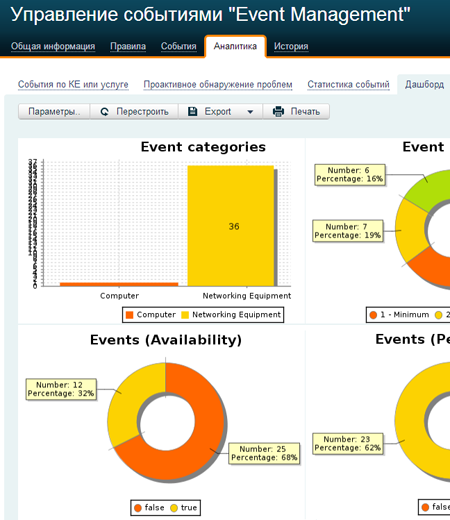The image size is (450, 520).
Task: Click the orange false legend marker in Availability
Action: [x=138, y=508]
